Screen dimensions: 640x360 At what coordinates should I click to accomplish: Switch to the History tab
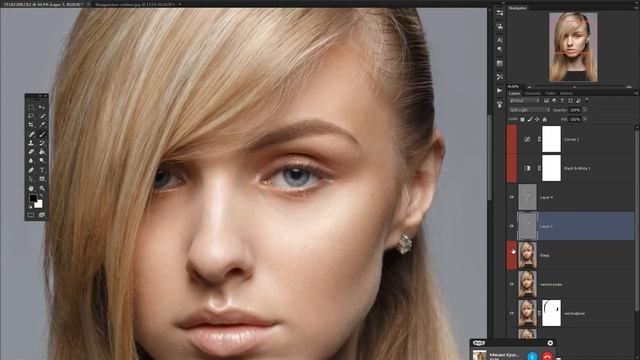(566, 93)
